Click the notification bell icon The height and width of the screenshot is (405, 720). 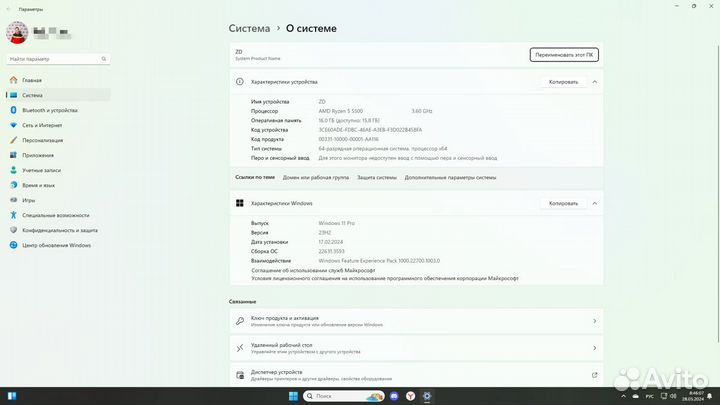point(710,396)
